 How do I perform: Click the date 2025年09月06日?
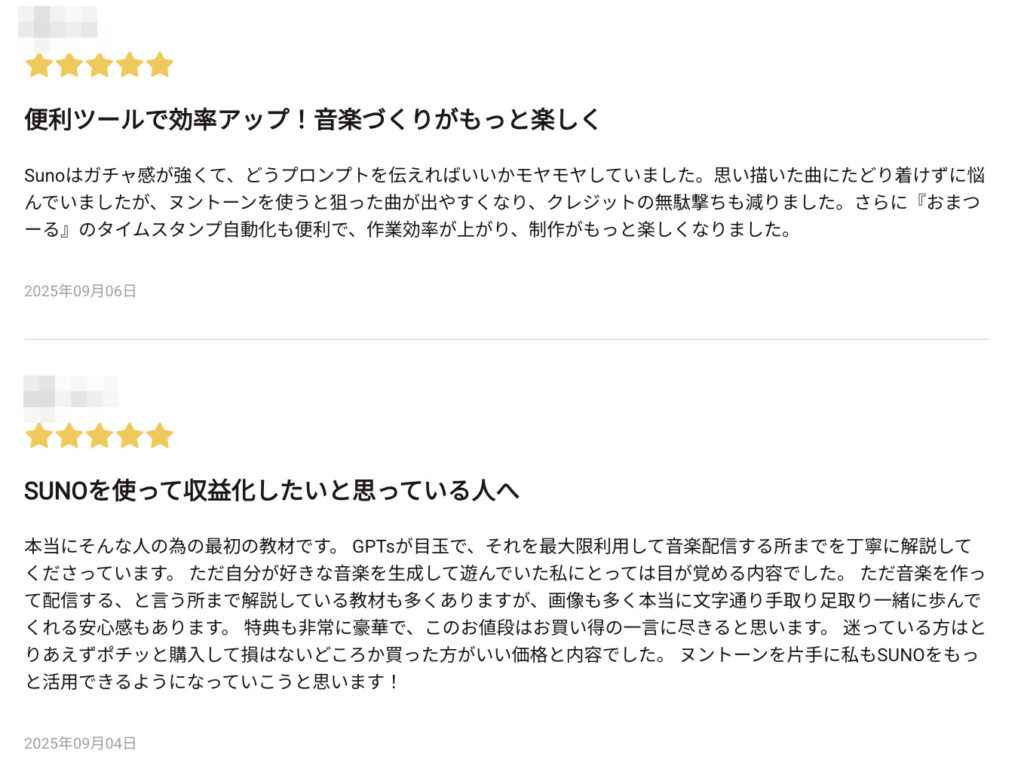click(x=80, y=291)
